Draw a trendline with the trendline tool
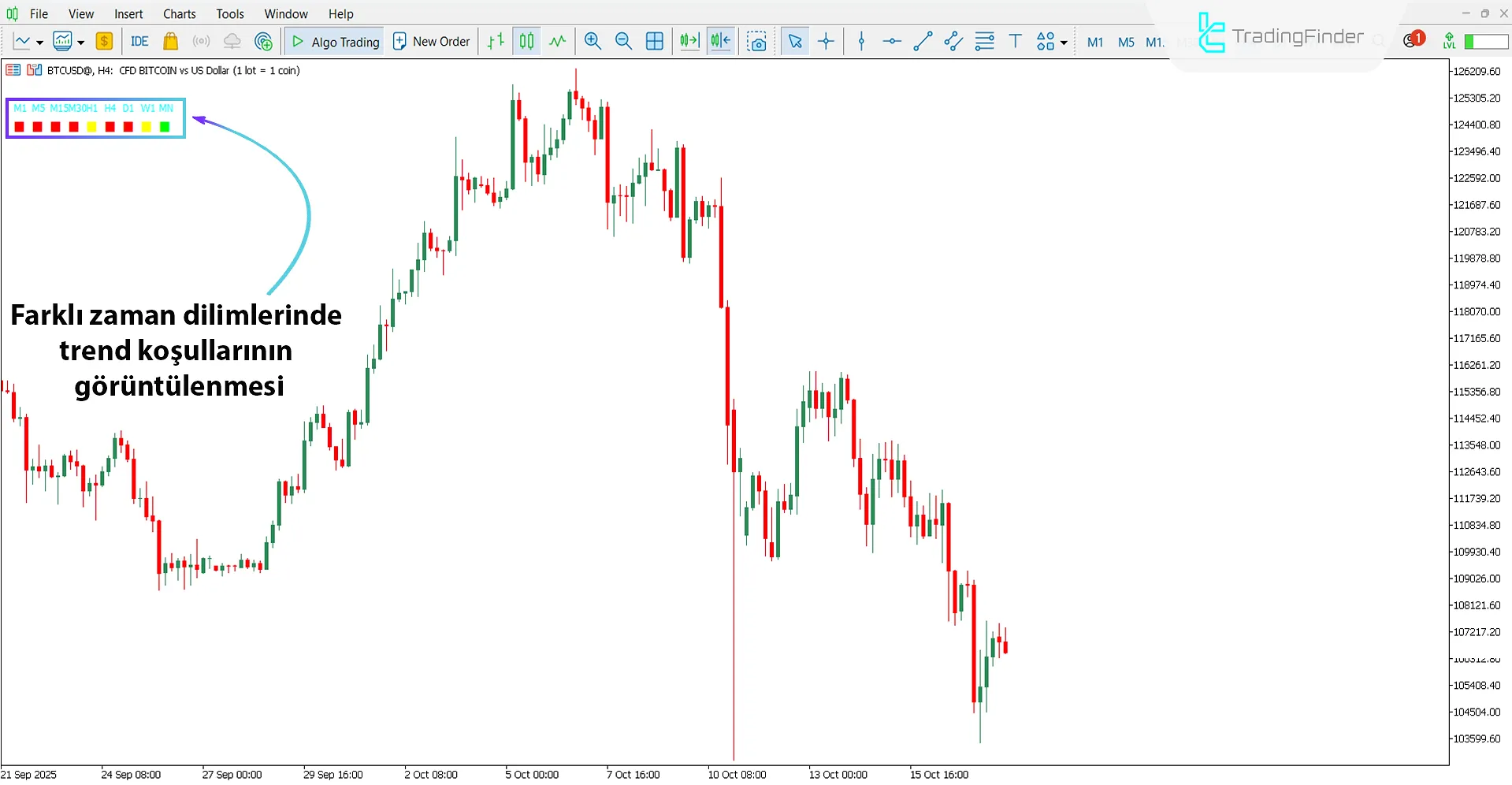 (923, 42)
